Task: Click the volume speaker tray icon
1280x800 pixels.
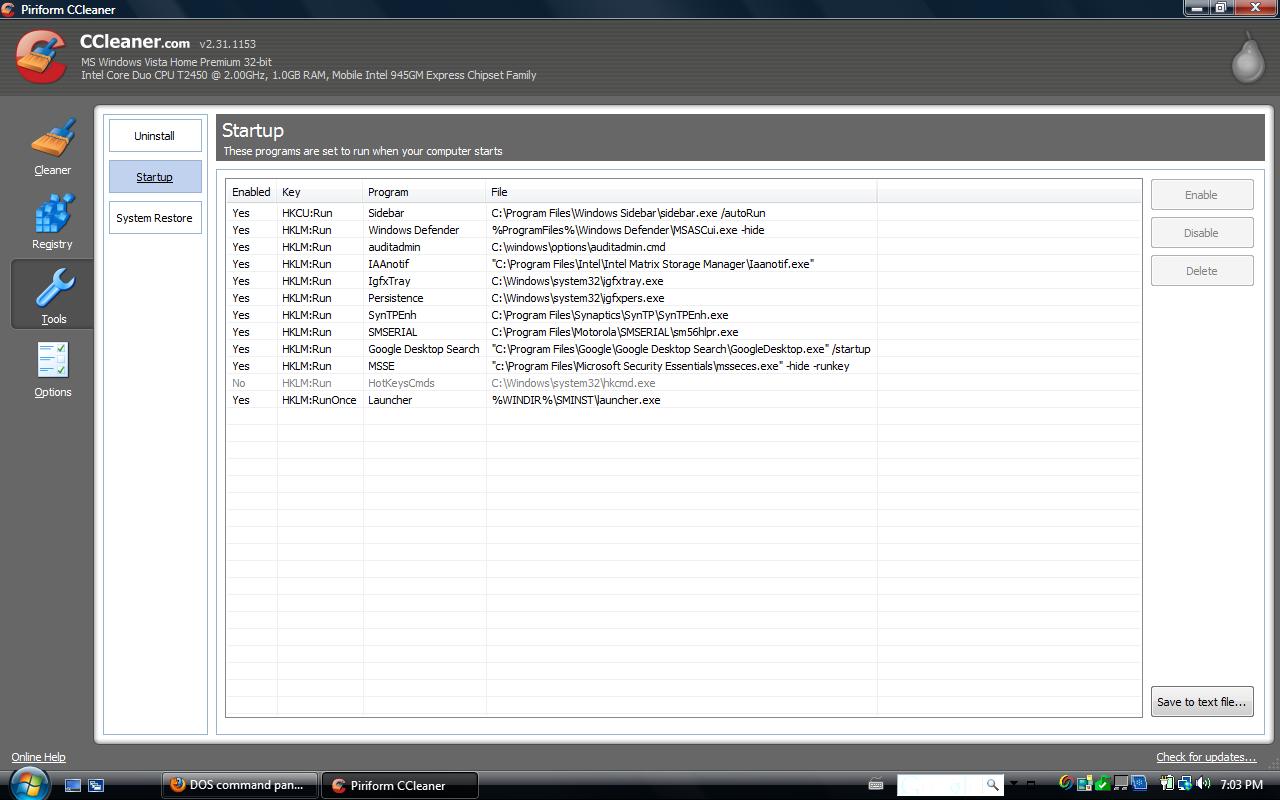Action: pyautogui.click(x=1203, y=783)
